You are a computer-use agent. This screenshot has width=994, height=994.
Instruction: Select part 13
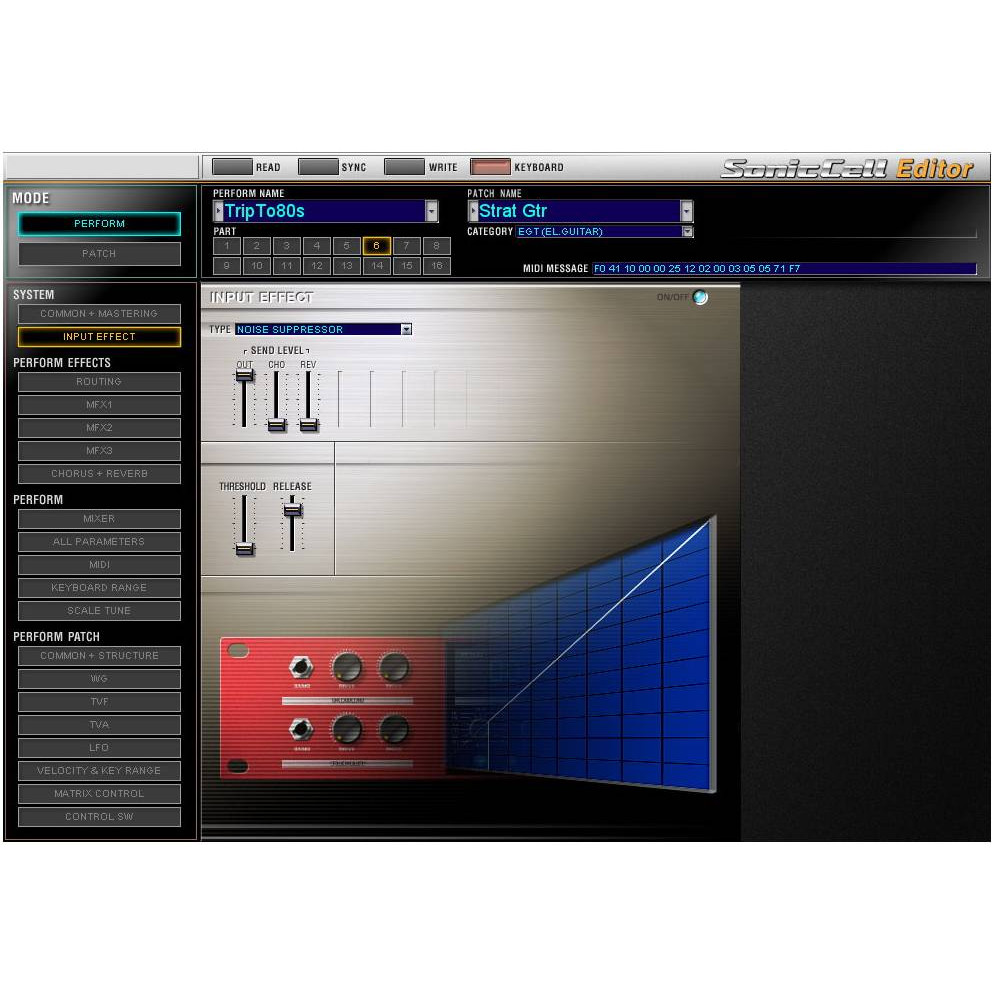point(347,266)
